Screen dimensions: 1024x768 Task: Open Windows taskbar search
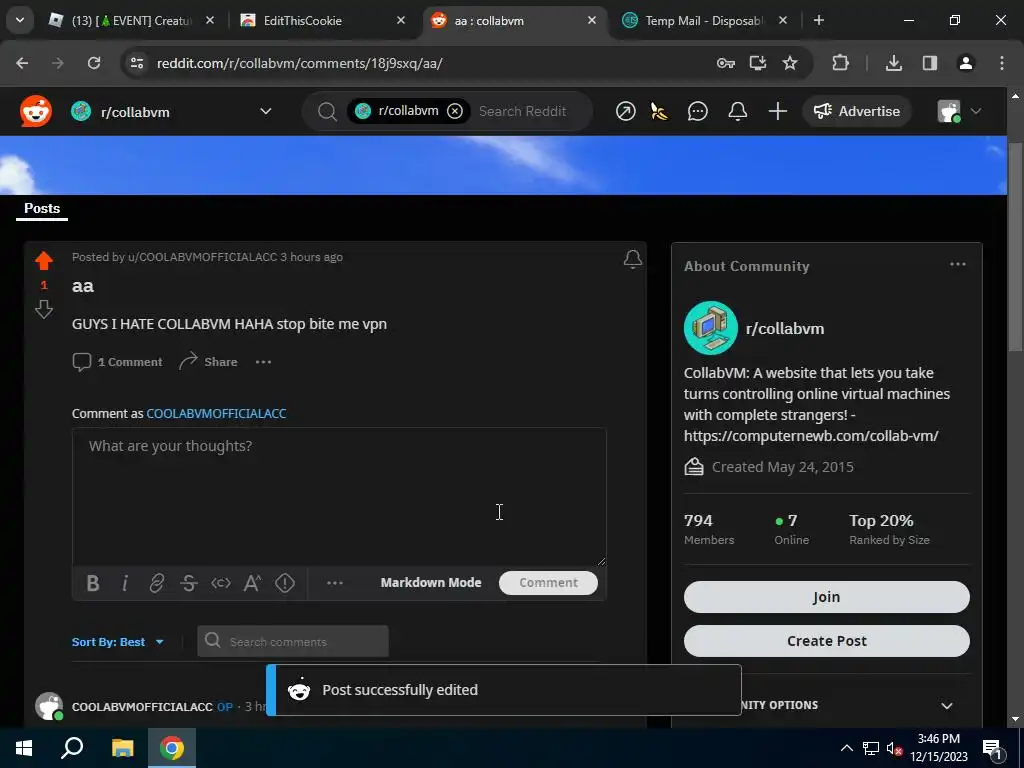(72, 748)
